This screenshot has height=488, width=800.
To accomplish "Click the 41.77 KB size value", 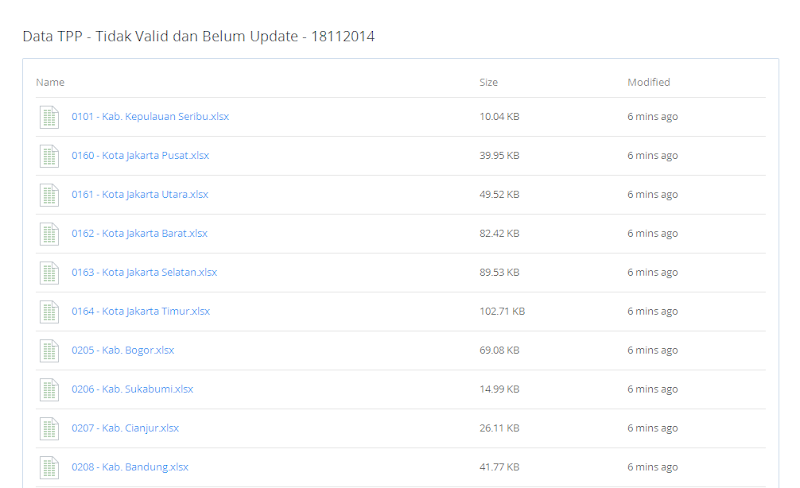I will pyautogui.click(x=499, y=467).
